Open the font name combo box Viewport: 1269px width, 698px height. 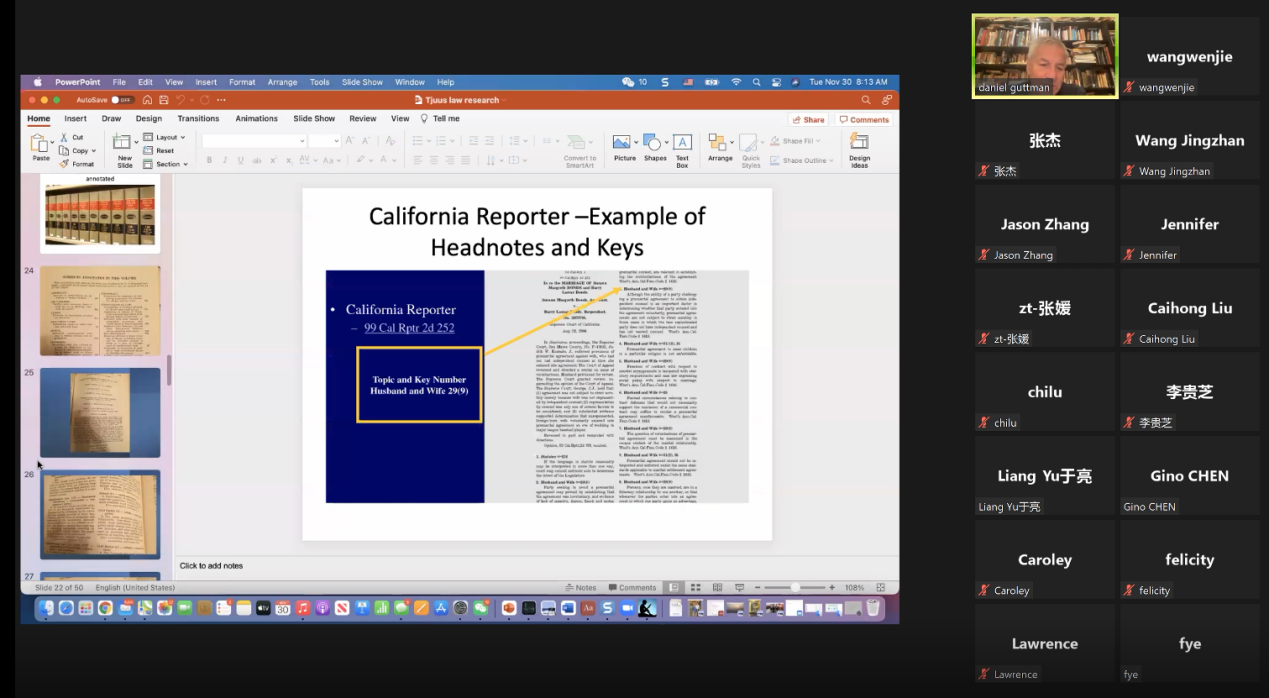pyautogui.click(x=253, y=141)
